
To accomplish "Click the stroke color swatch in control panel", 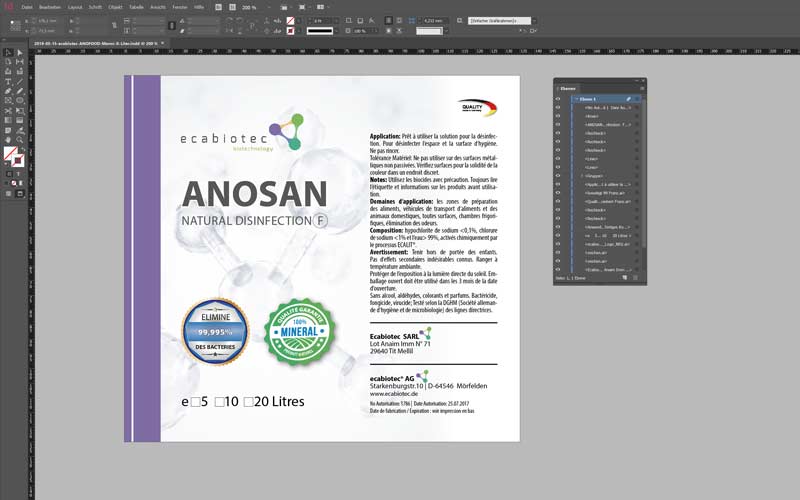I will click(x=290, y=31).
